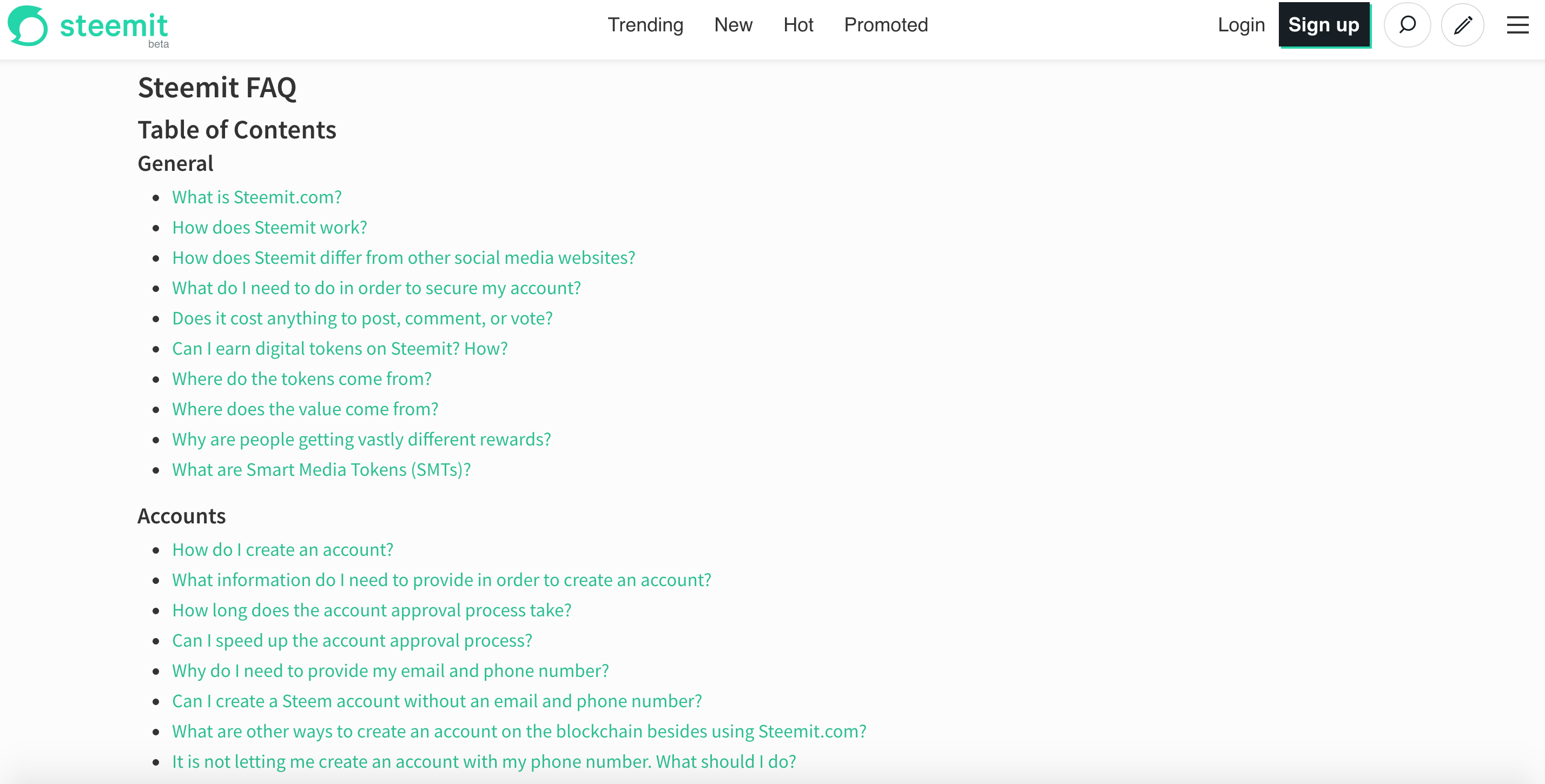Click the Sign up button
Viewport: 1545px width, 784px height.
(x=1324, y=25)
